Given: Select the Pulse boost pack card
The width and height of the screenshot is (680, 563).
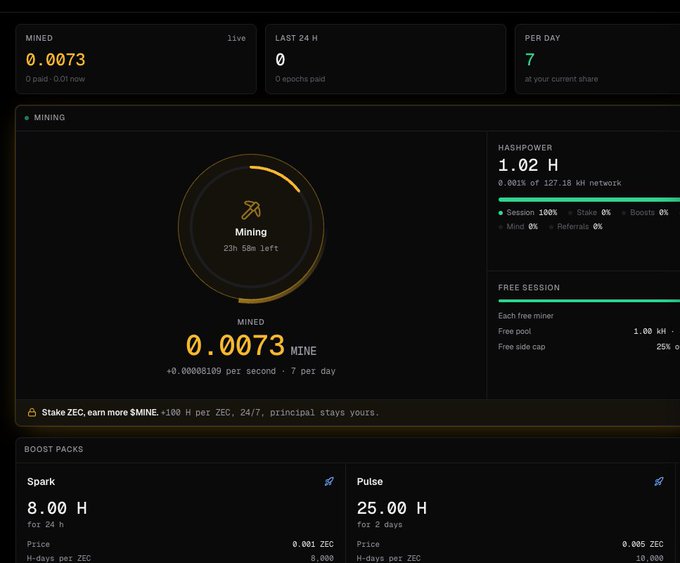Looking at the screenshot, I should pyautogui.click(x=510, y=513).
